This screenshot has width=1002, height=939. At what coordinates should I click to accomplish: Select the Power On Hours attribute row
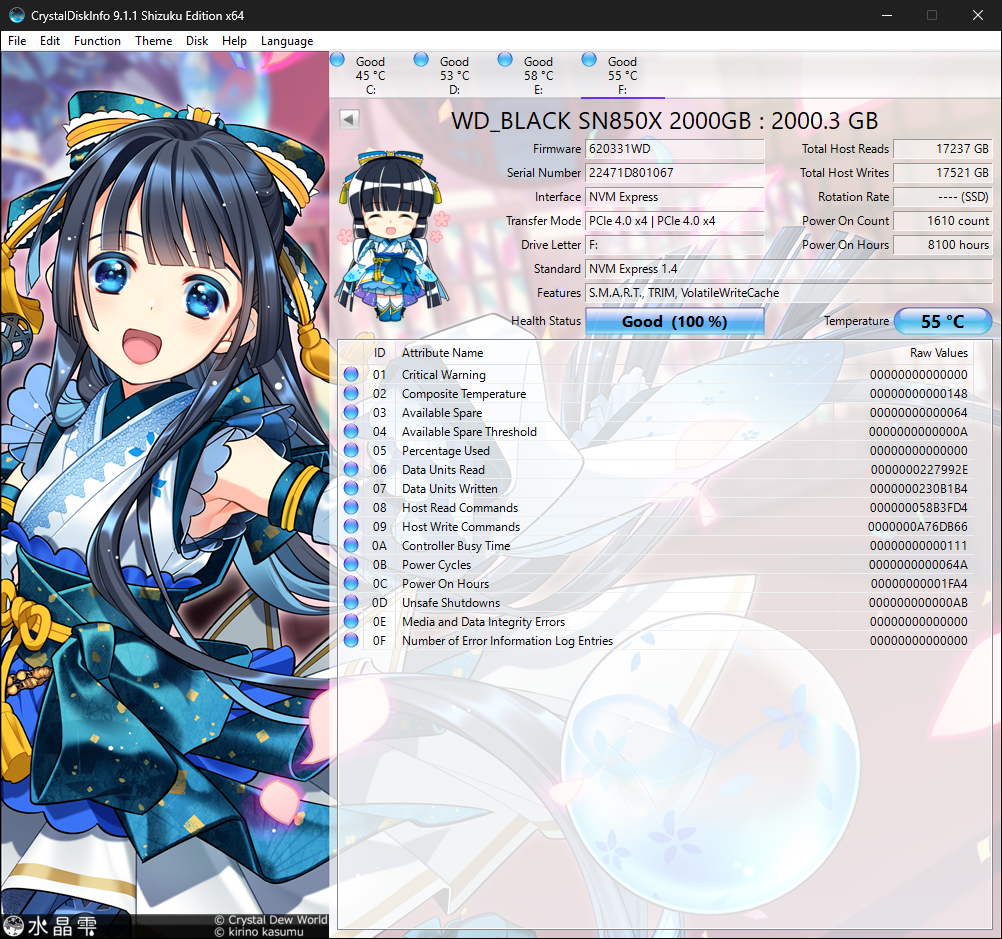point(656,584)
